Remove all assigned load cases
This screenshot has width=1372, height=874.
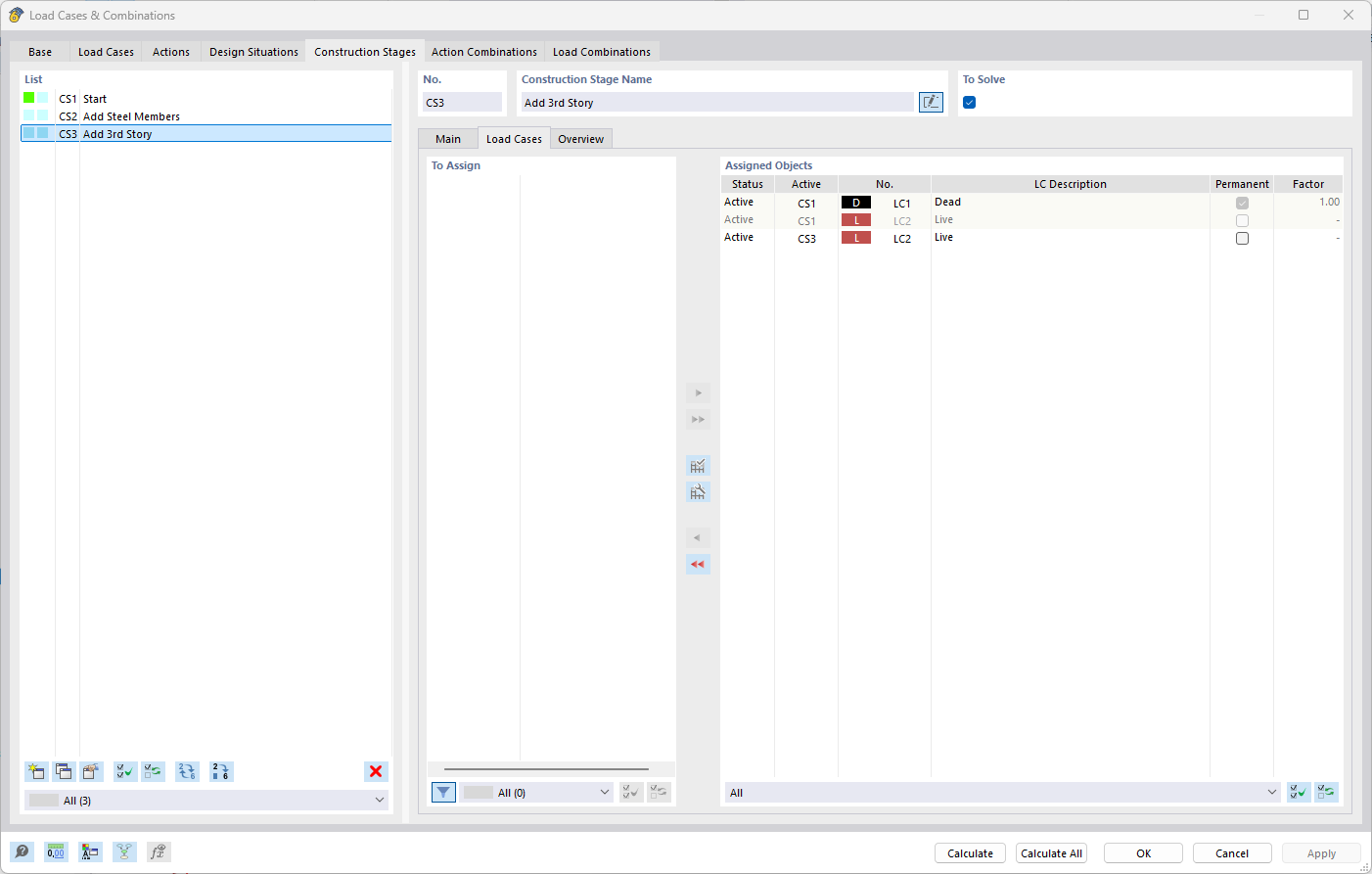[698, 564]
